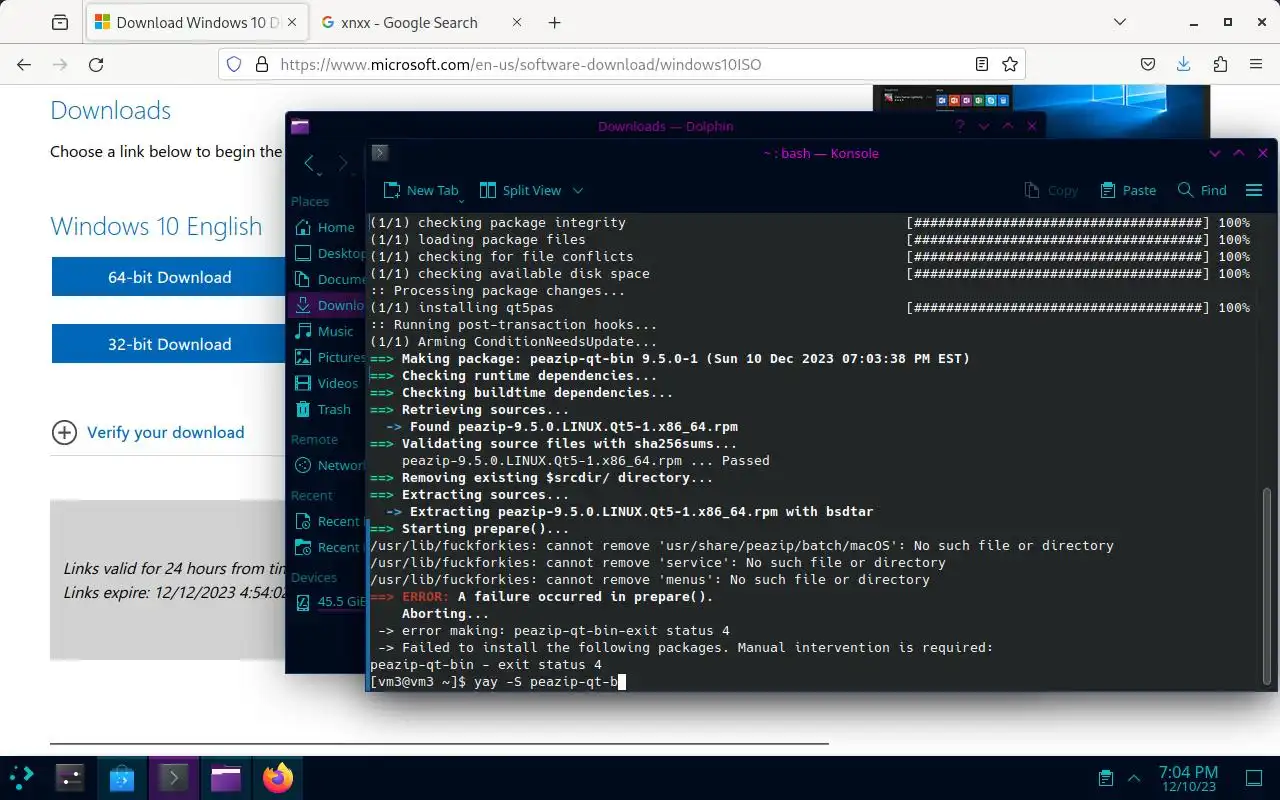Click the 64-bit Download button
The height and width of the screenshot is (800, 1280).
click(169, 277)
